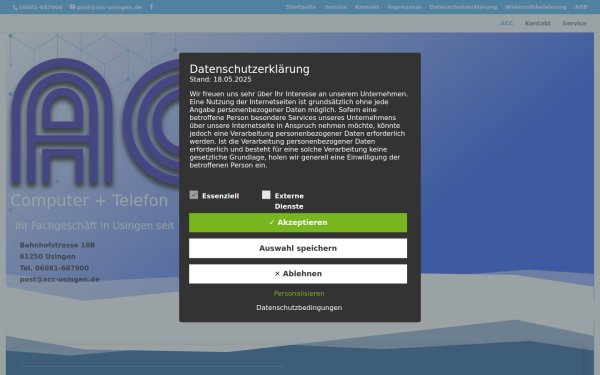The width and height of the screenshot is (600, 375).
Task: Select the ACC item in main navigation
Action: [507, 23]
